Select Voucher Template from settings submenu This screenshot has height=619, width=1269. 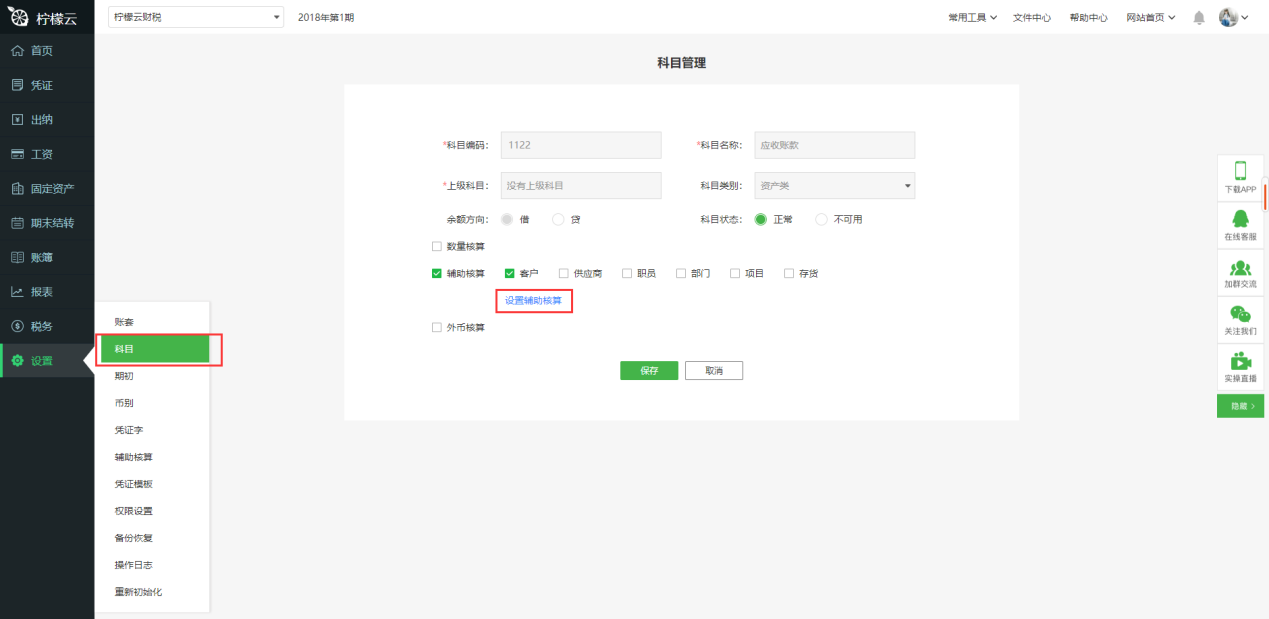click(134, 484)
